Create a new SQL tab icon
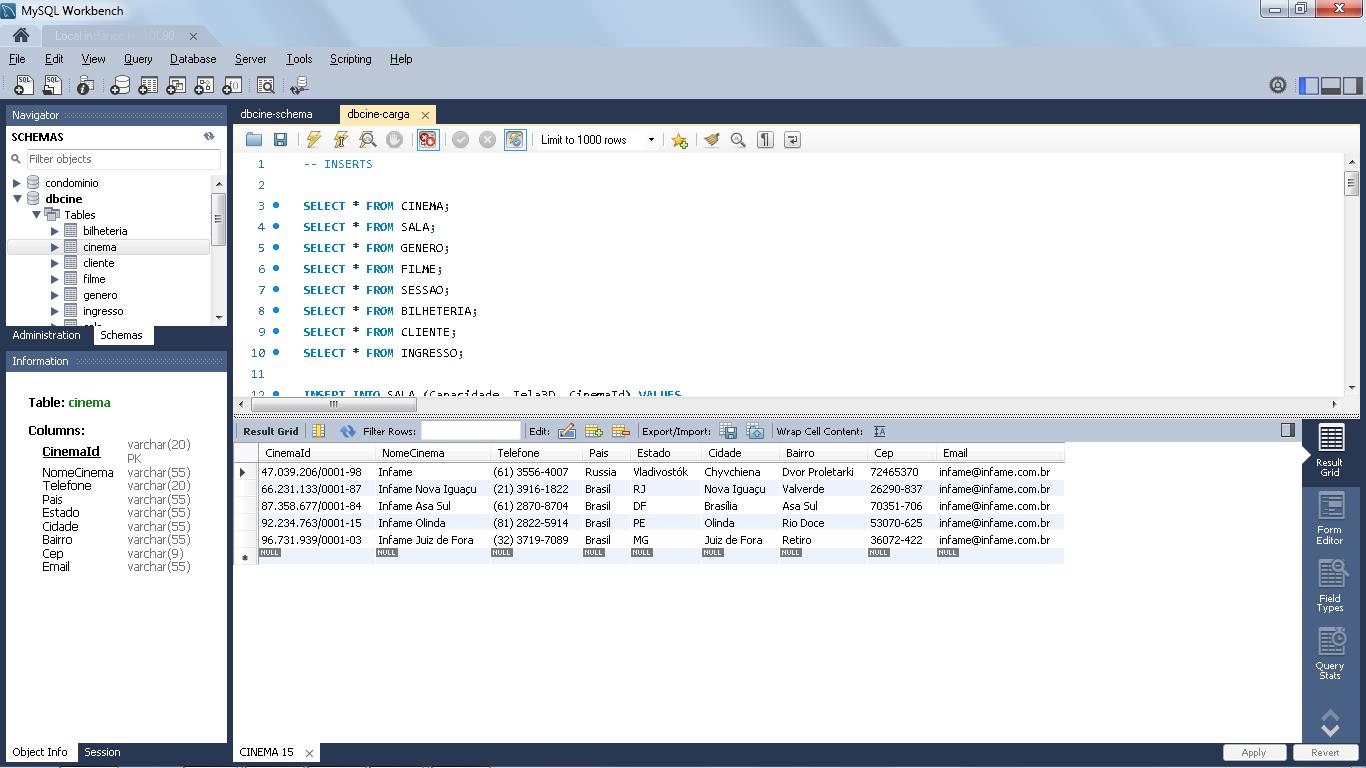Screen dimensions: 1366x768 point(23,86)
